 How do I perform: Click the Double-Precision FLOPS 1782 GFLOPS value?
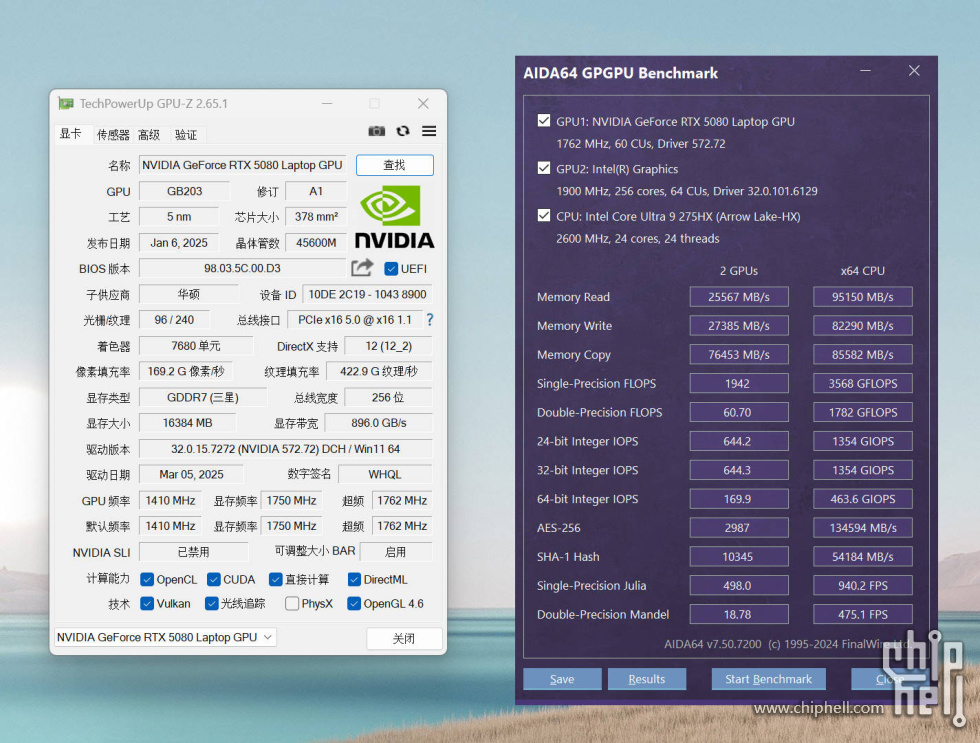pyautogui.click(x=862, y=412)
